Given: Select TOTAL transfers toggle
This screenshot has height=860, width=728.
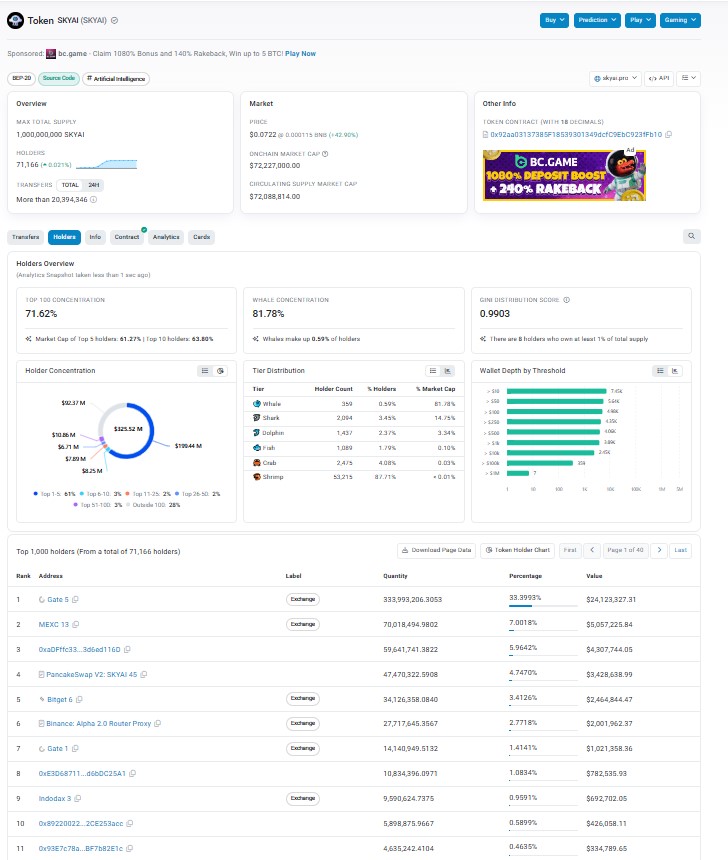Looking at the screenshot, I should pyautogui.click(x=70, y=185).
